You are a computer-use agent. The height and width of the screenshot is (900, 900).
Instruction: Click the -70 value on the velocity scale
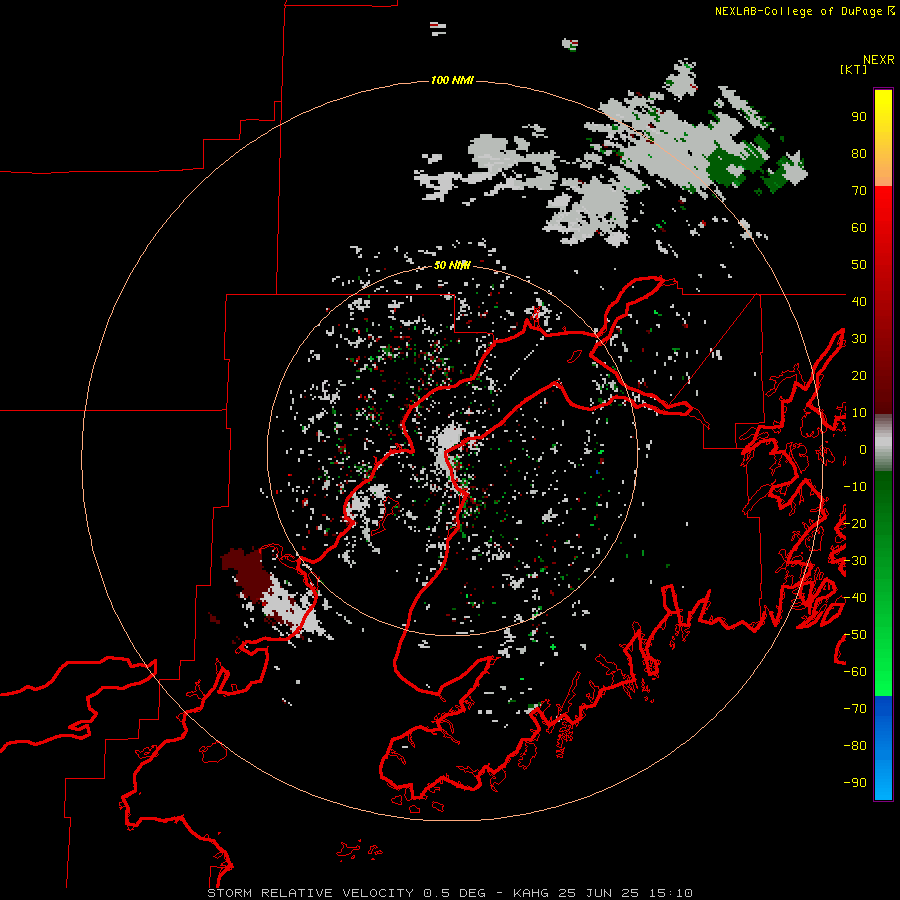point(855,709)
